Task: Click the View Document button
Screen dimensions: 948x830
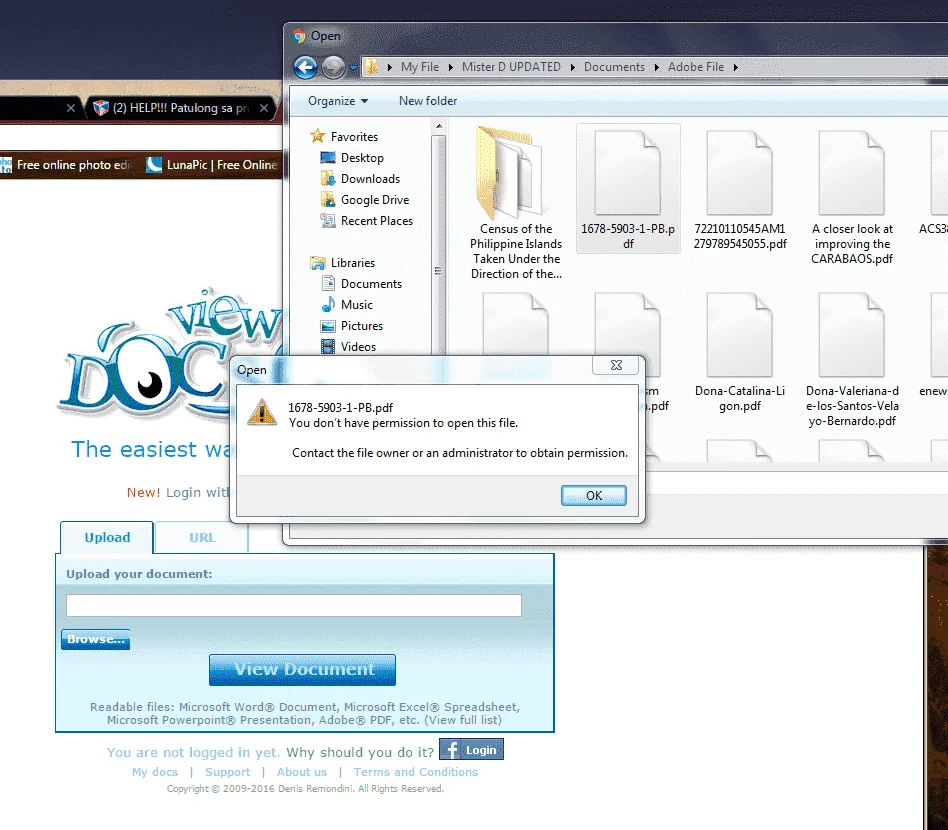Action: 302,670
